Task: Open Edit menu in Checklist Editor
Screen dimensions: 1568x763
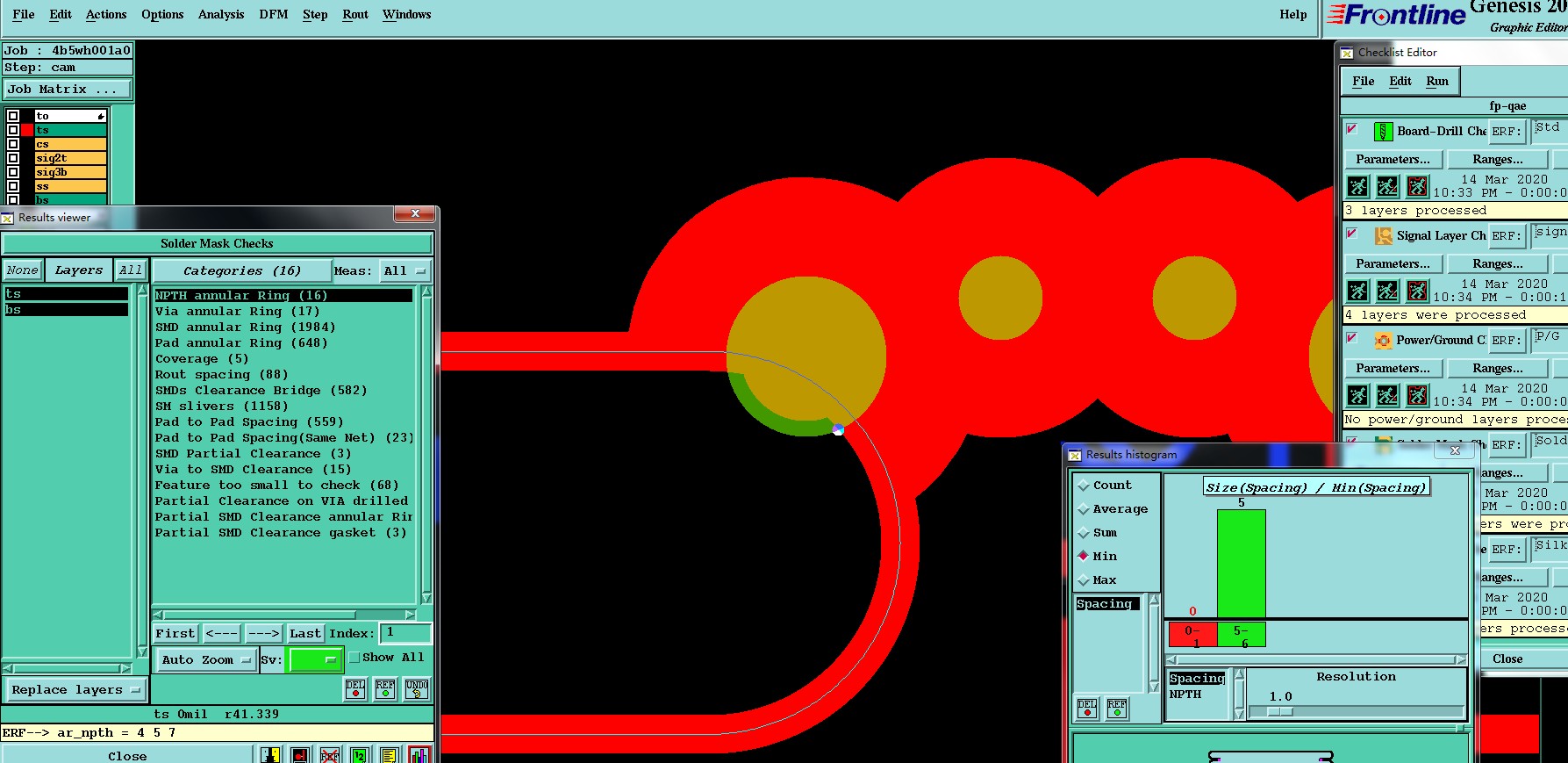Action: click(1400, 81)
